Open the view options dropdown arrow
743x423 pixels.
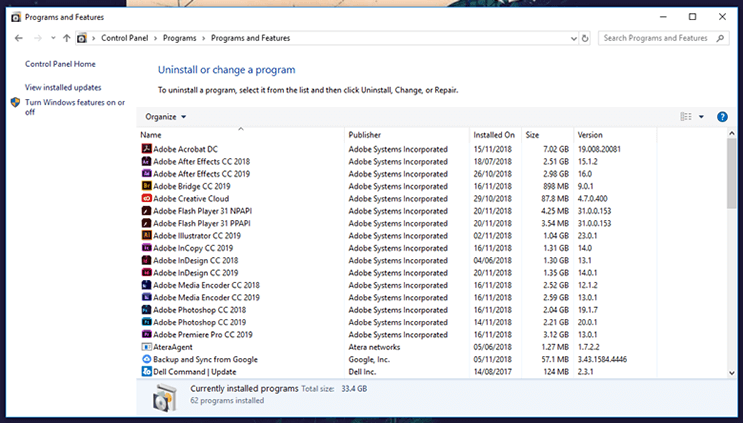(x=701, y=117)
